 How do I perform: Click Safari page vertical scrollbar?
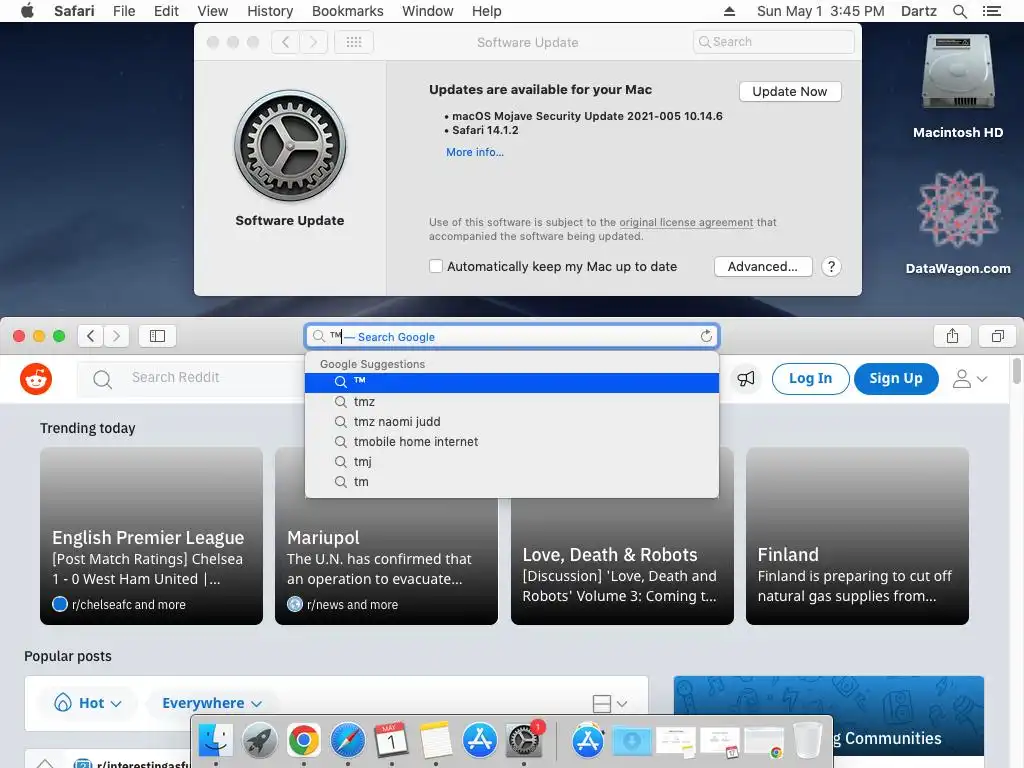[x=1017, y=371]
